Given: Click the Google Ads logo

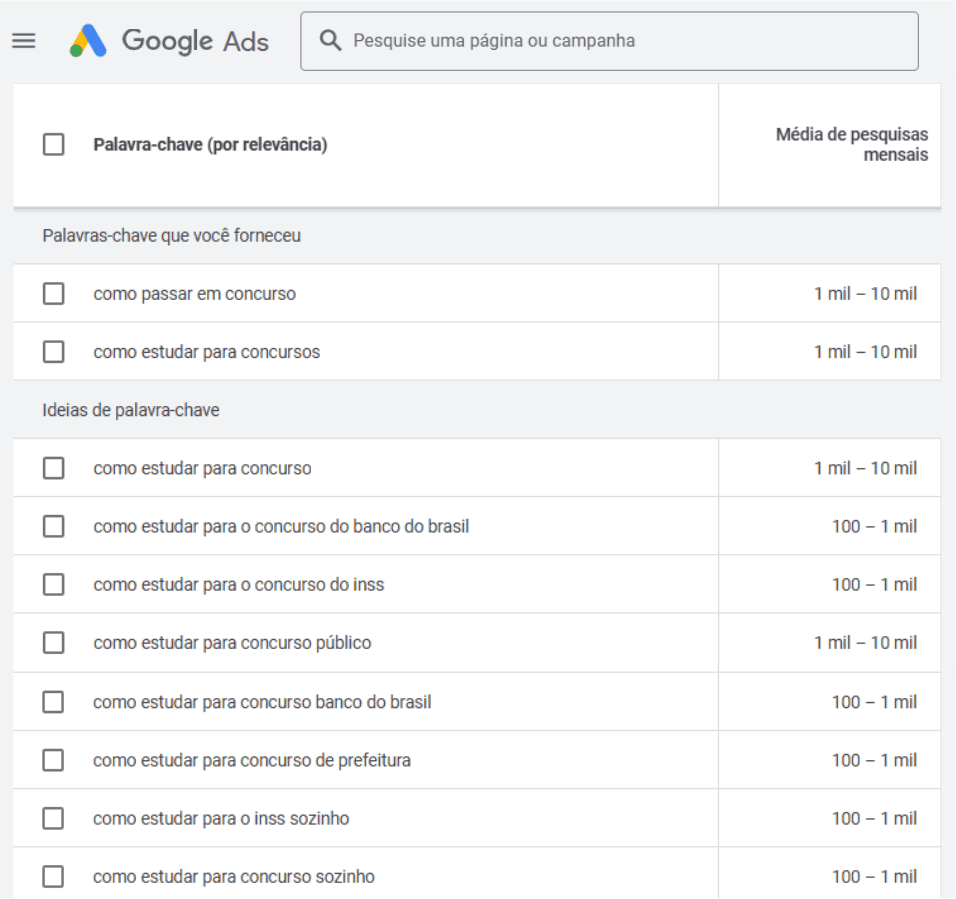Looking at the screenshot, I should (x=88, y=41).
